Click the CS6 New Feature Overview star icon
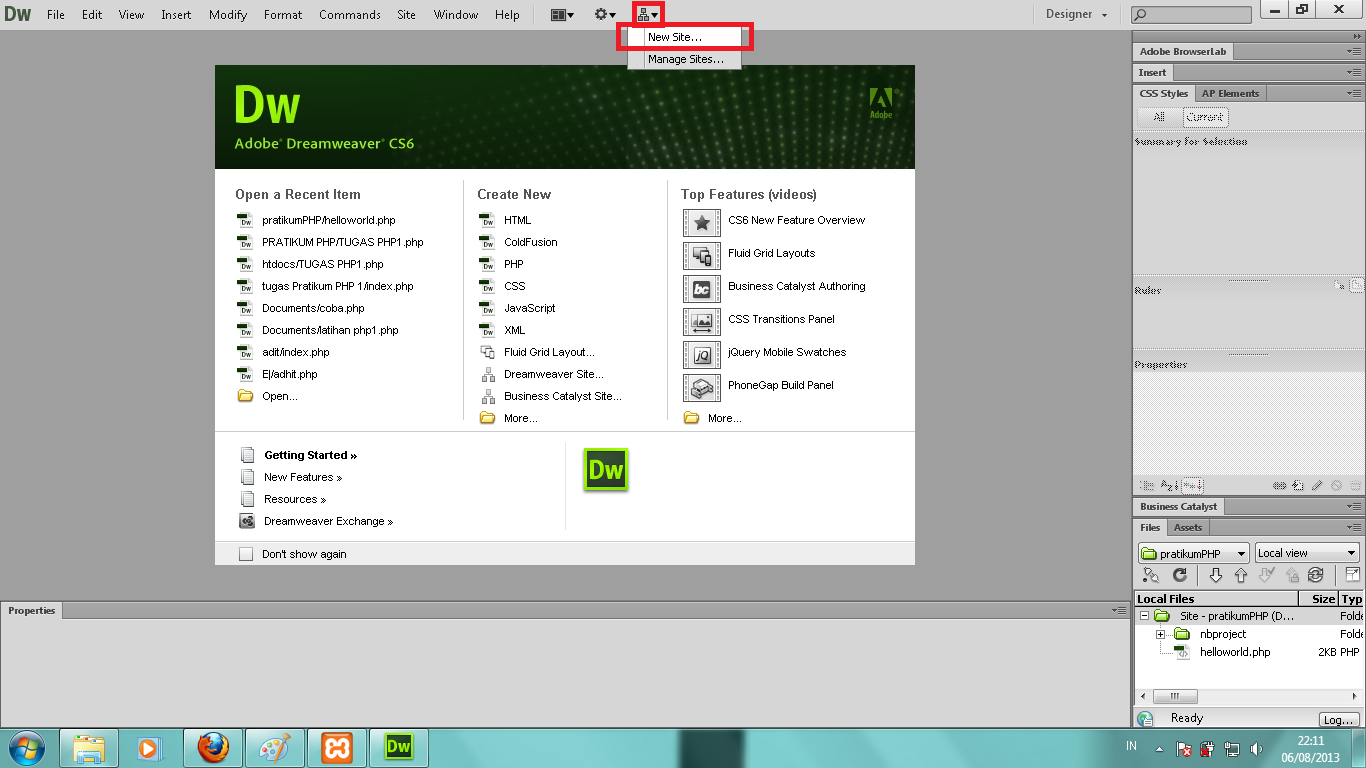 point(702,222)
